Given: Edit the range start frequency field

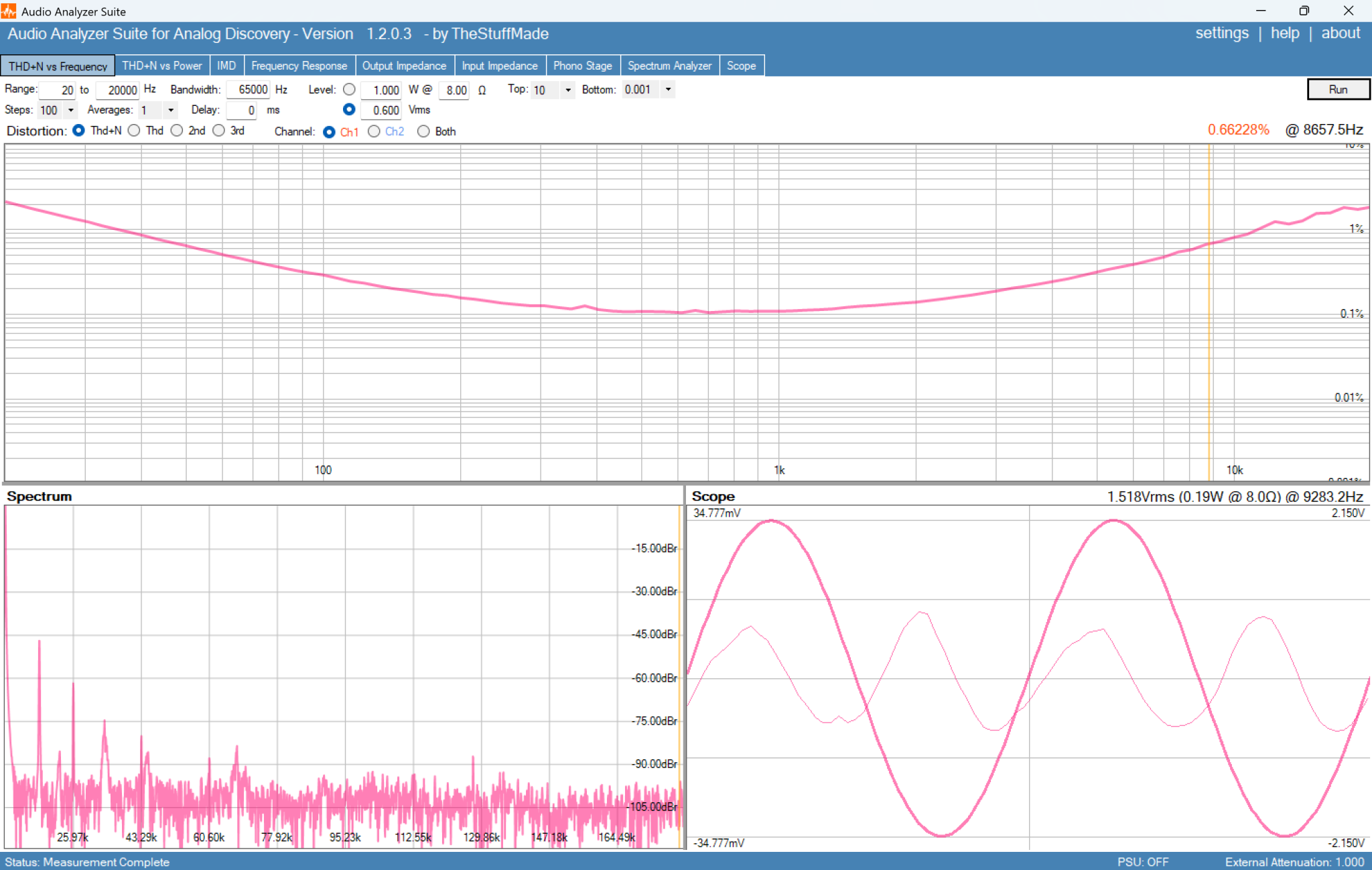Looking at the screenshot, I should [x=57, y=90].
